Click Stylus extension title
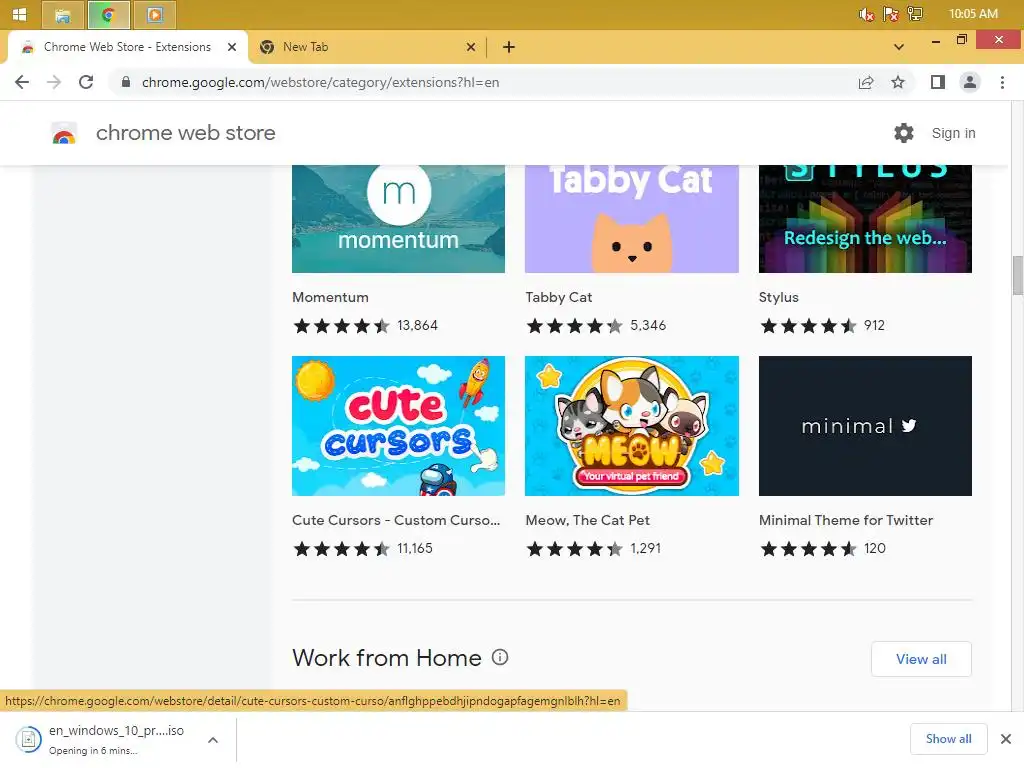Screen dimensions: 1024x768 pyautogui.click(x=778, y=297)
